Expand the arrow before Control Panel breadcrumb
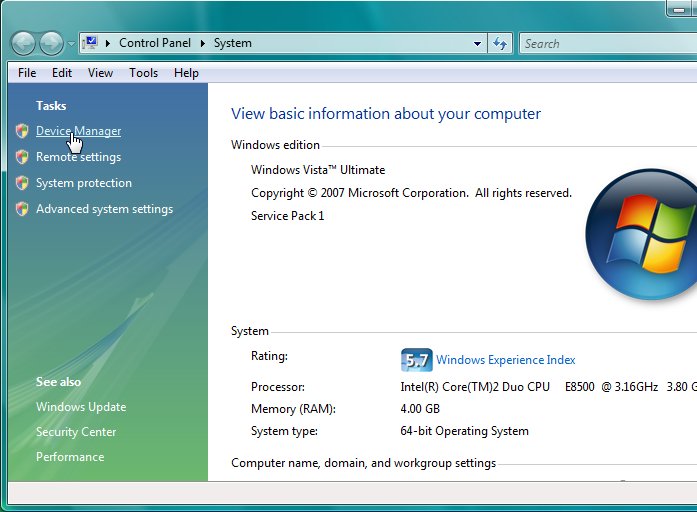Viewport: 697px width, 512px height. pyautogui.click(x=108, y=43)
